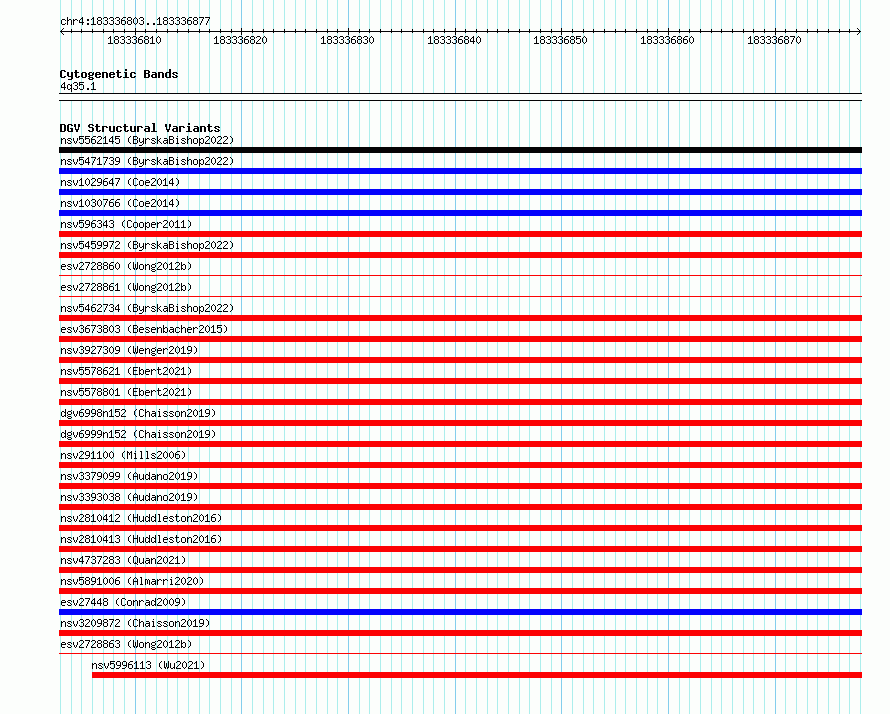
Task: Click the red bar under nsv2810412
Action: pos(460,528)
